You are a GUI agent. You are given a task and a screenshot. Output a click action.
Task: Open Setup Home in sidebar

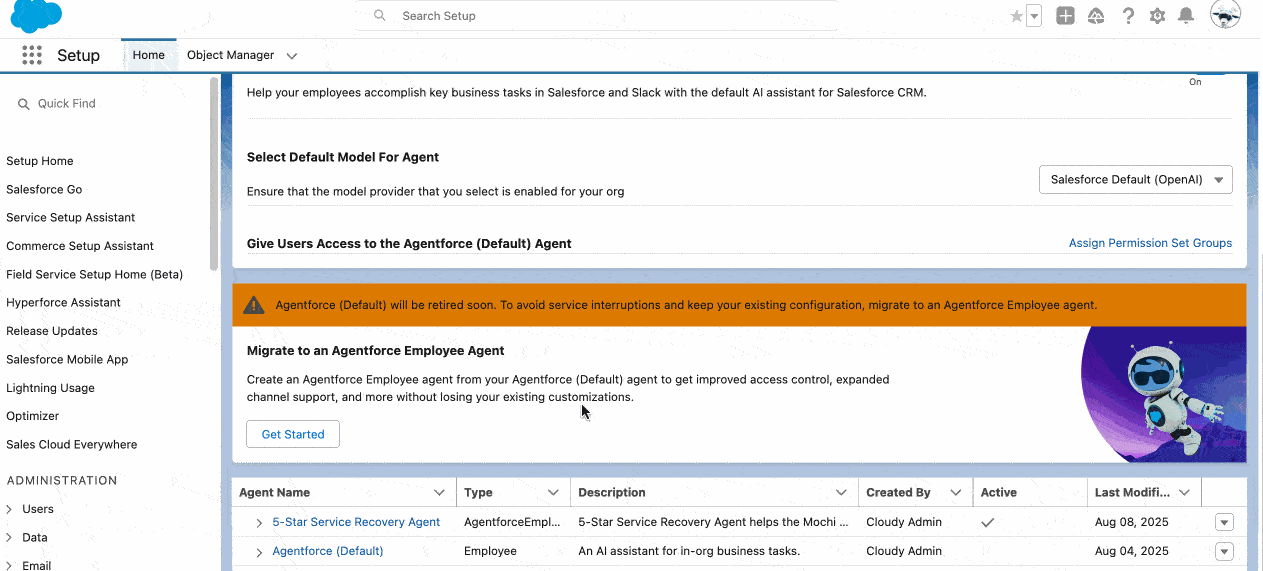click(x=40, y=161)
